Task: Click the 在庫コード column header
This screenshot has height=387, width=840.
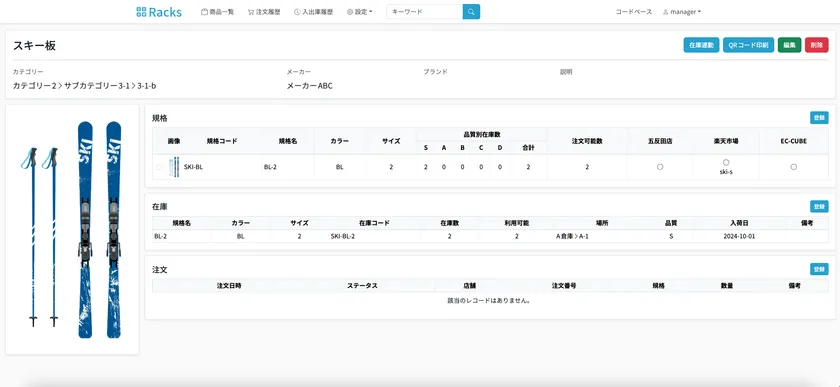Action: 374,223
